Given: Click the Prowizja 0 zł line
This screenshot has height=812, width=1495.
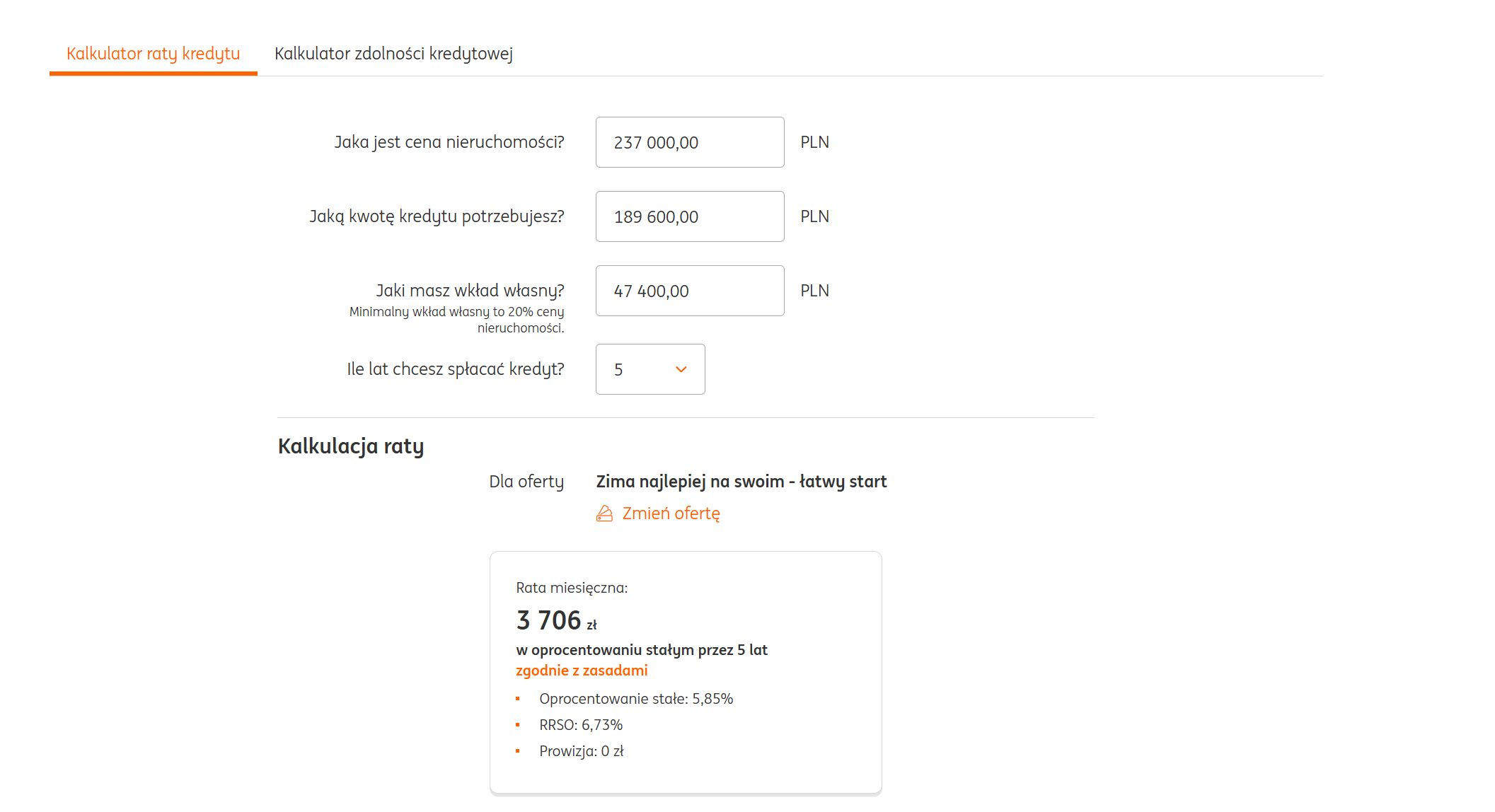Looking at the screenshot, I should [x=581, y=751].
